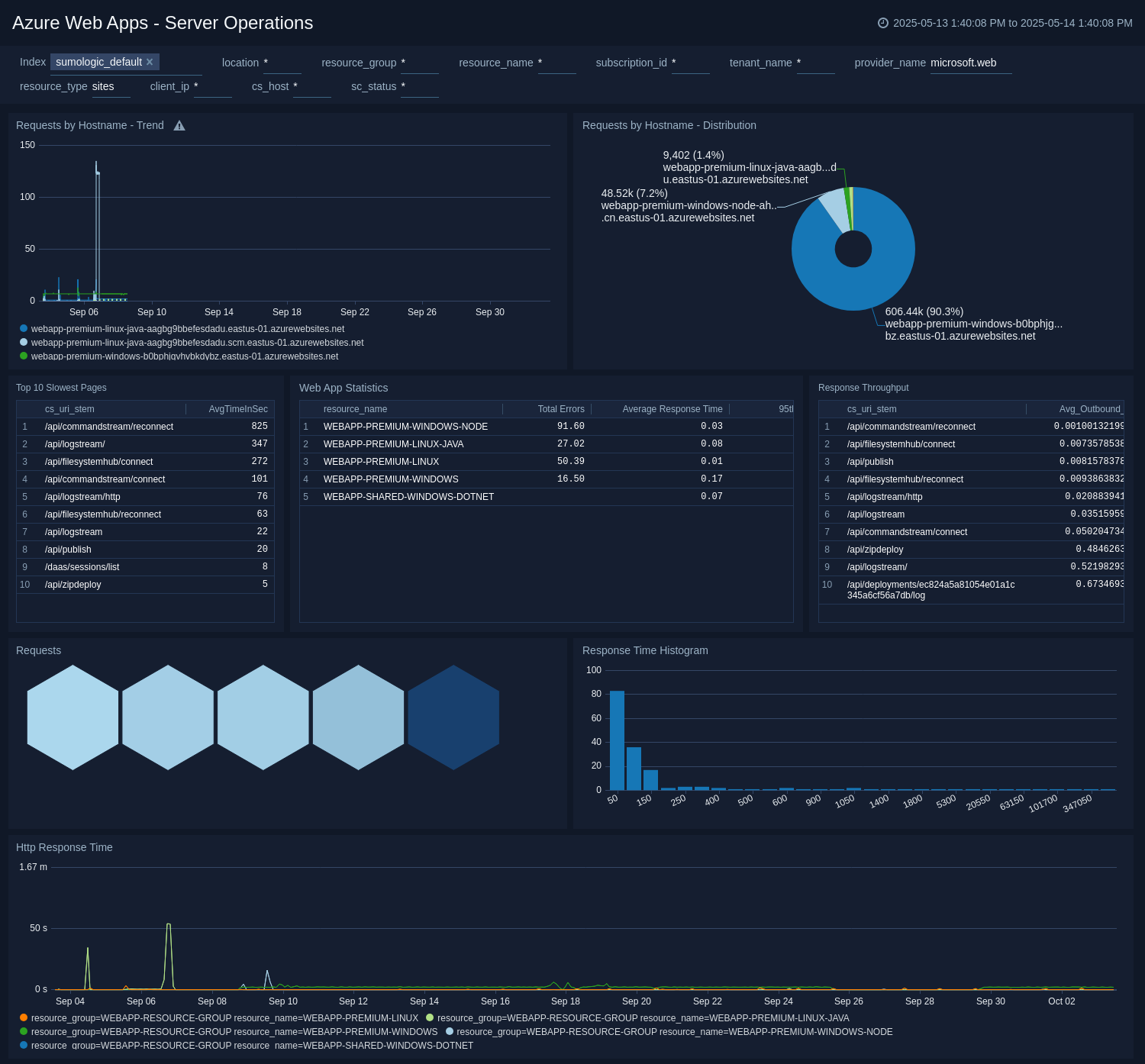Viewport: 1145px width, 1064px height.
Task: Sort Response Throughput by Avg_Outbound column
Action: (x=1090, y=409)
